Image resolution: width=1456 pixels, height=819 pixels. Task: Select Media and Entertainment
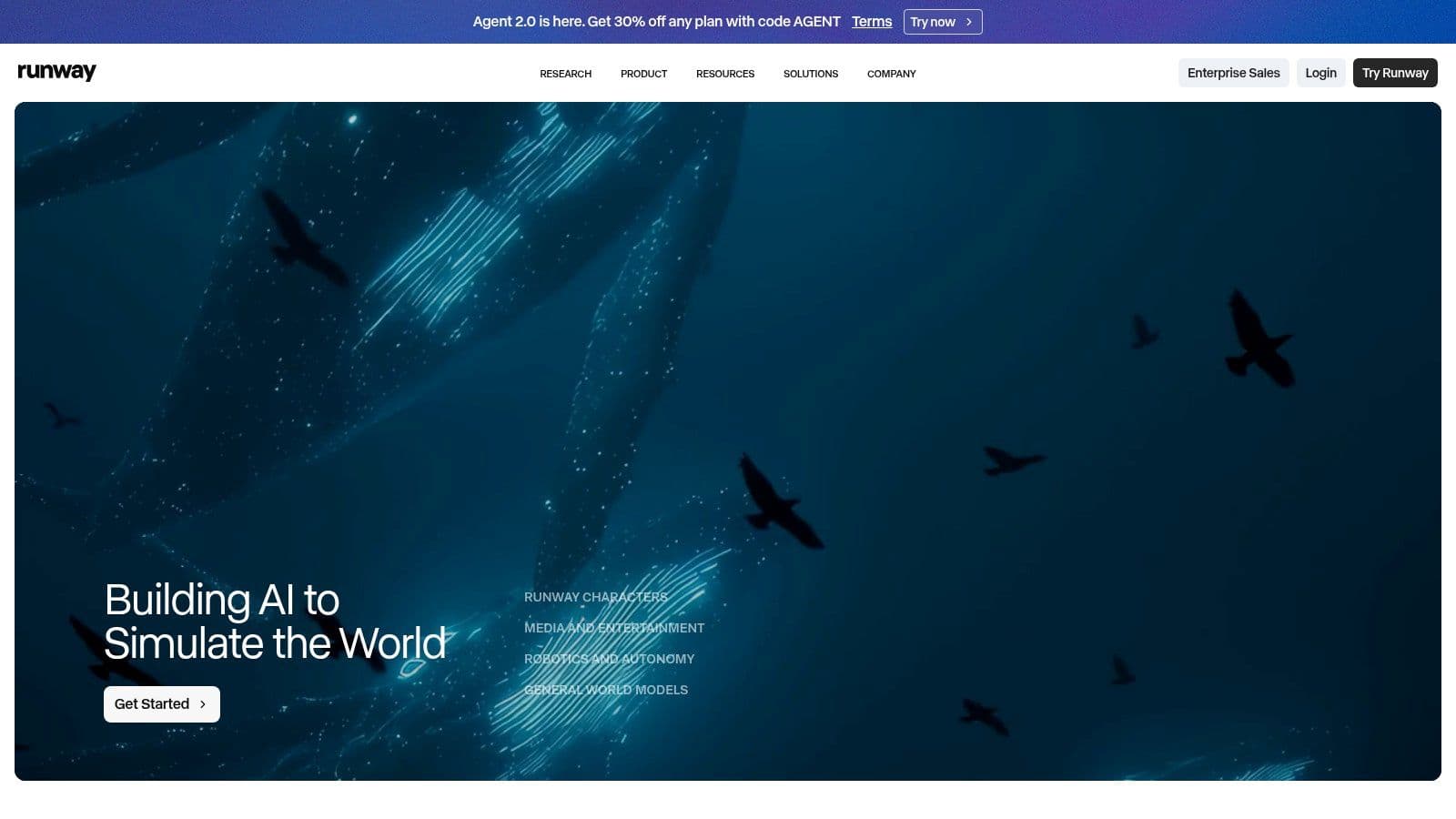click(x=614, y=628)
